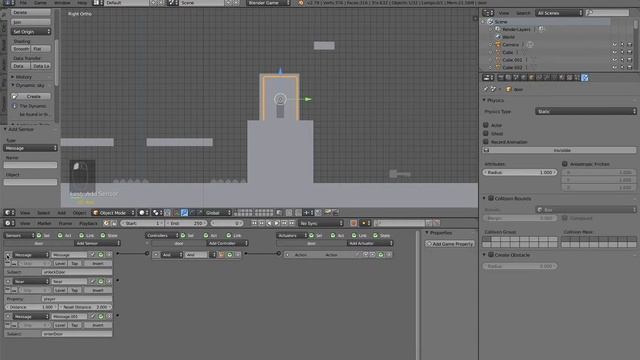
Task: Adjust the Reset Distance field
Action: [x=86, y=307]
